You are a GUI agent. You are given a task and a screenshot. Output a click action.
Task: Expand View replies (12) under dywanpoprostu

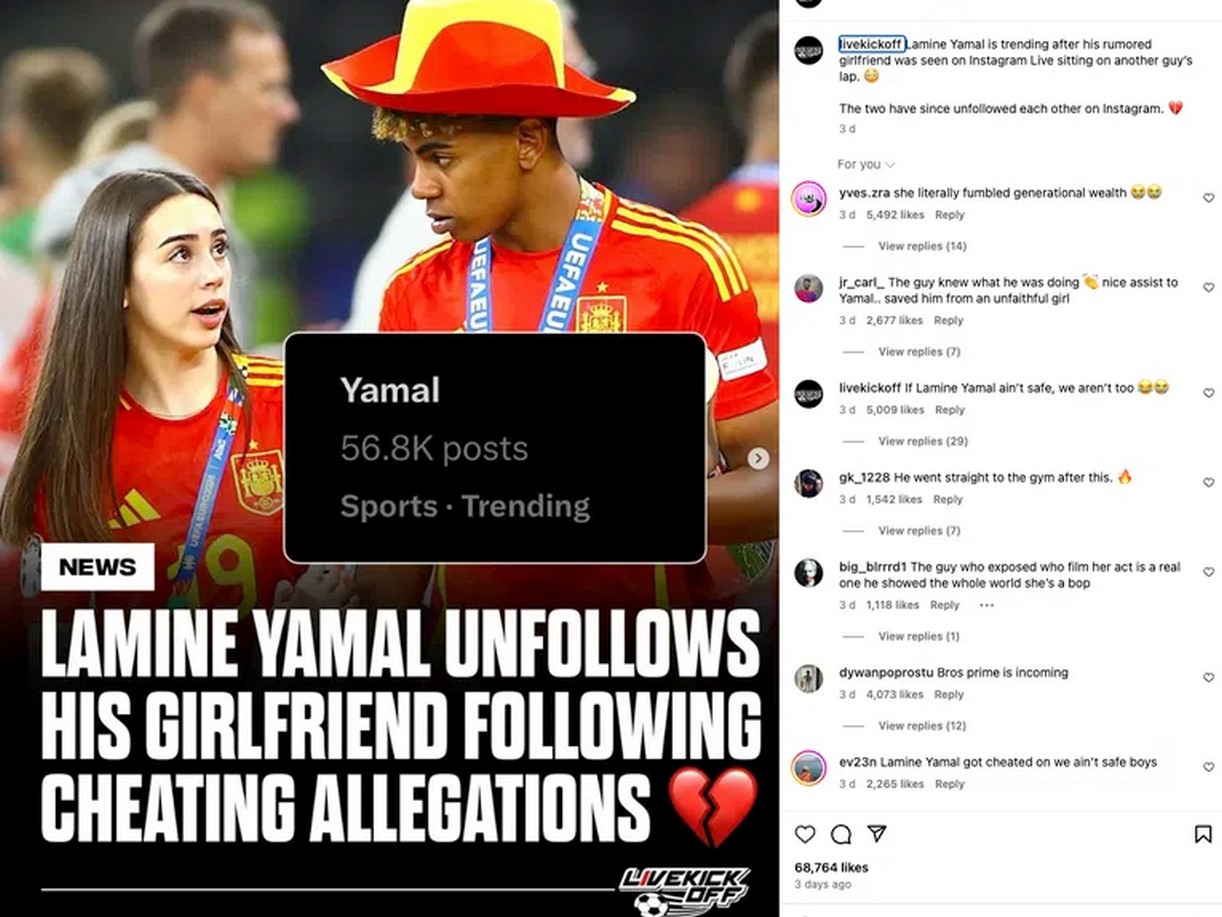922,726
